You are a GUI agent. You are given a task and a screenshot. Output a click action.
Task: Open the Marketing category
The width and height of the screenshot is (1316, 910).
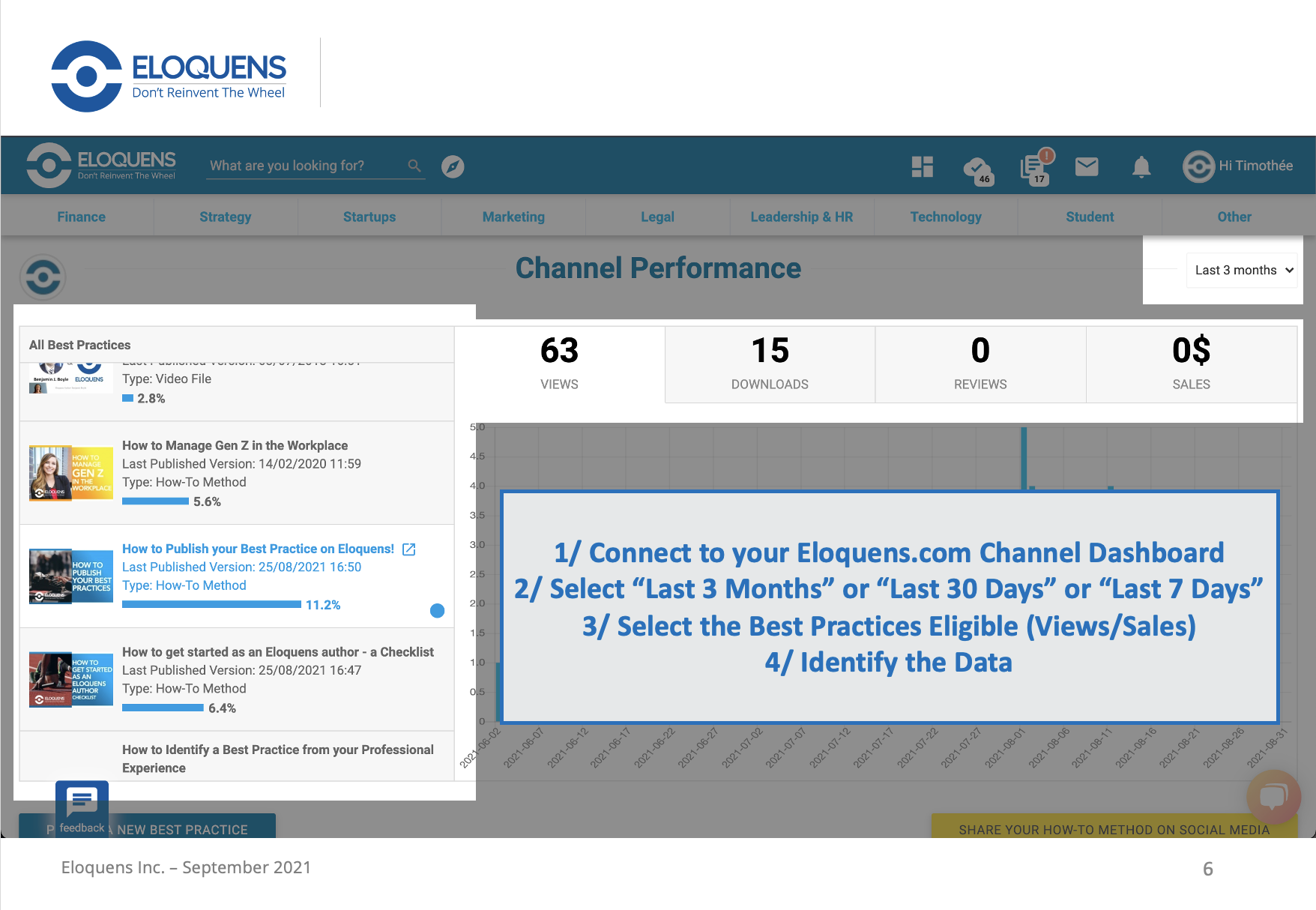point(513,217)
